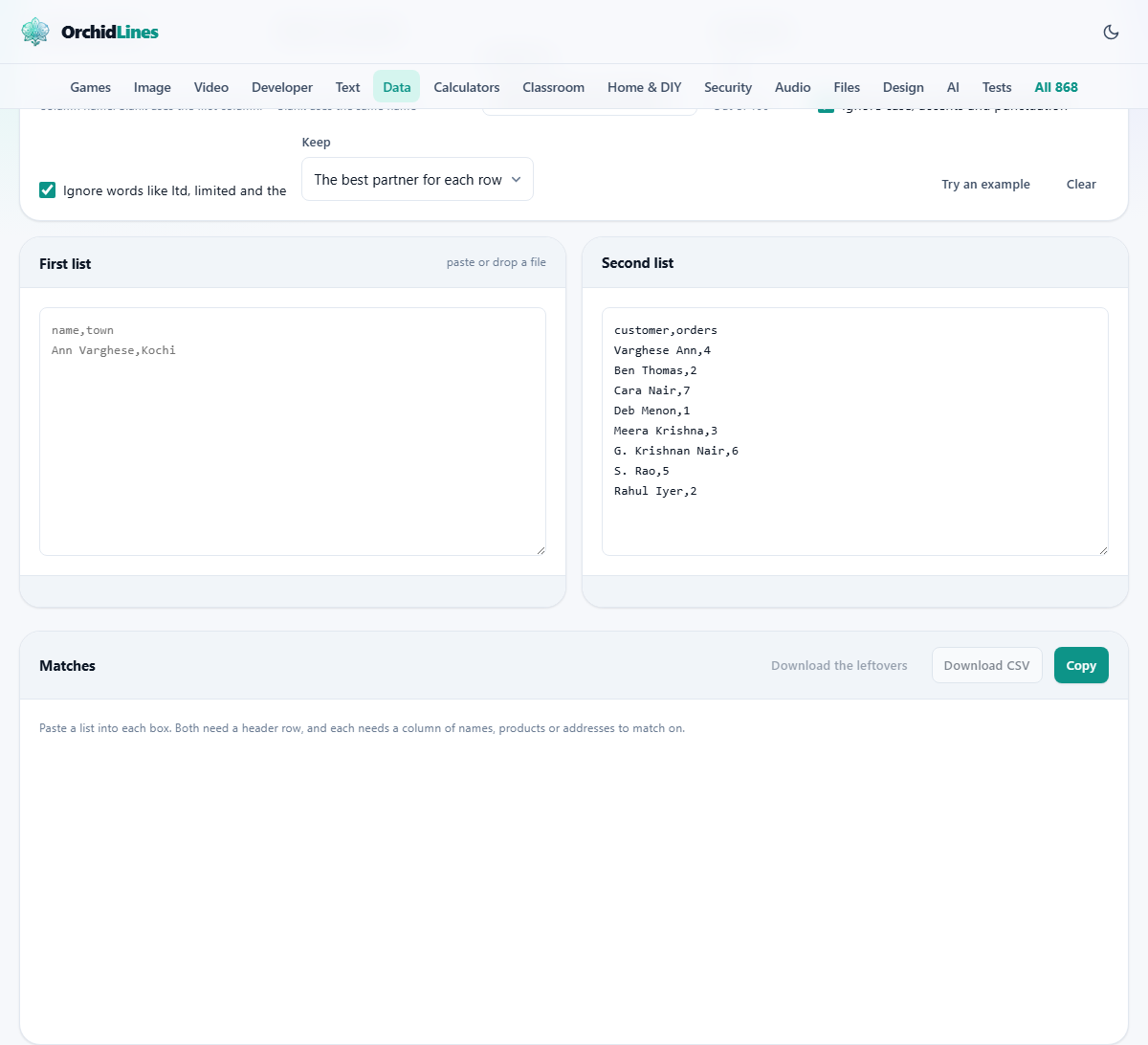
Task: Click the Second list resize handle corner
Action: tap(1103, 550)
